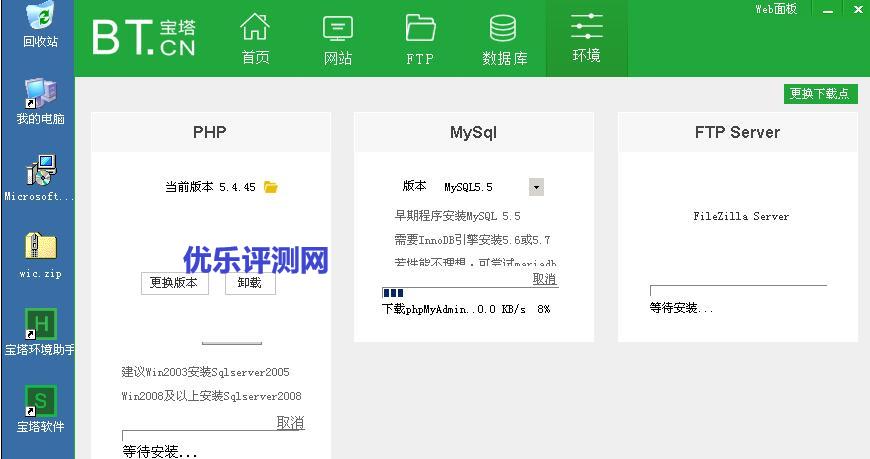The width and height of the screenshot is (870, 459).
Task: Open the FTP folder icon tab
Action: pos(420,38)
